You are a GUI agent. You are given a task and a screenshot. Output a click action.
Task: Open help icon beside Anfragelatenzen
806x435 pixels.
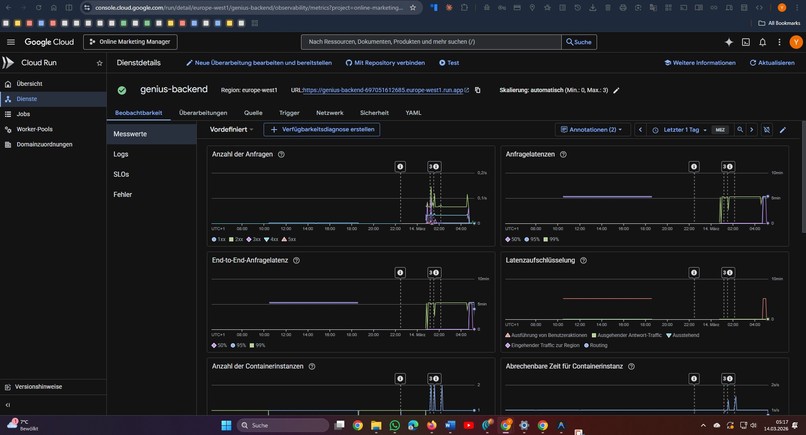coord(563,154)
